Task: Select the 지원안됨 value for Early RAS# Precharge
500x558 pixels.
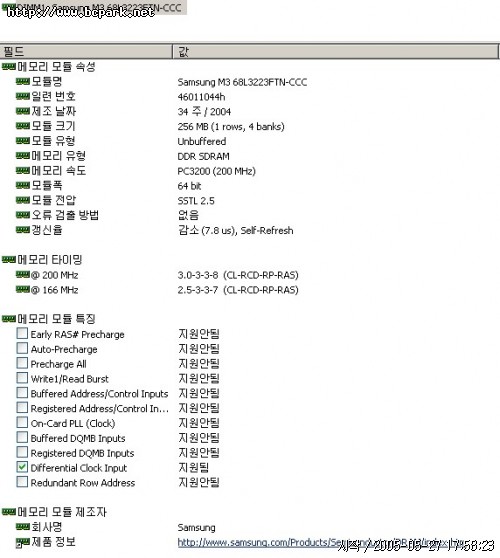Action: pos(199,334)
